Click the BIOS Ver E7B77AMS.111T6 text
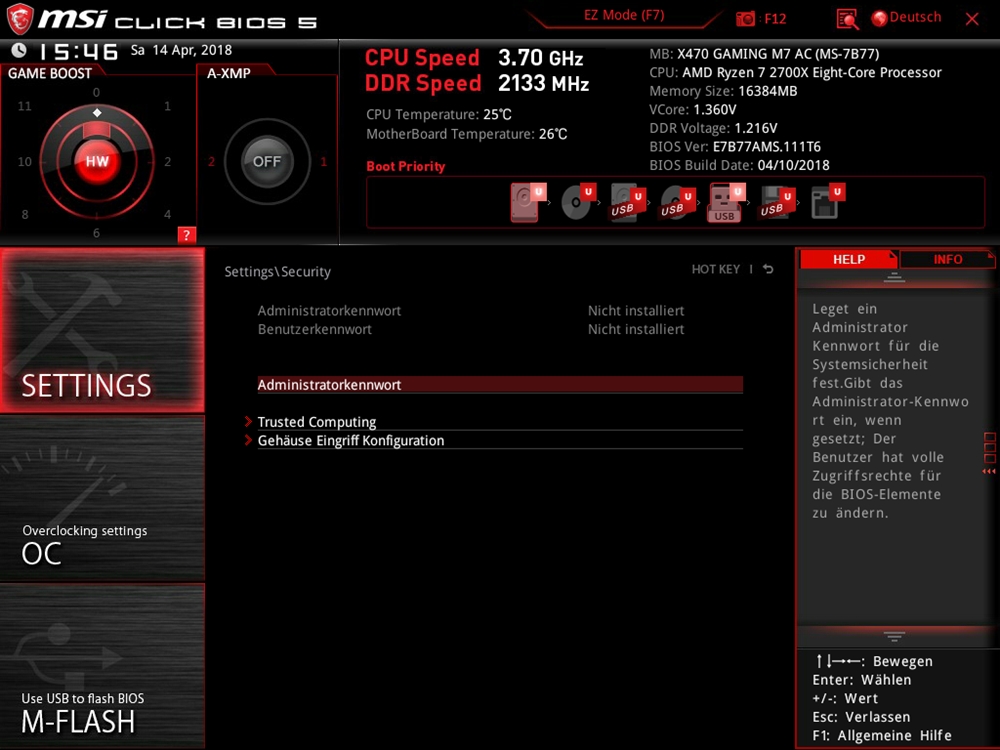The width and height of the screenshot is (1000, 750). [735, 147]
